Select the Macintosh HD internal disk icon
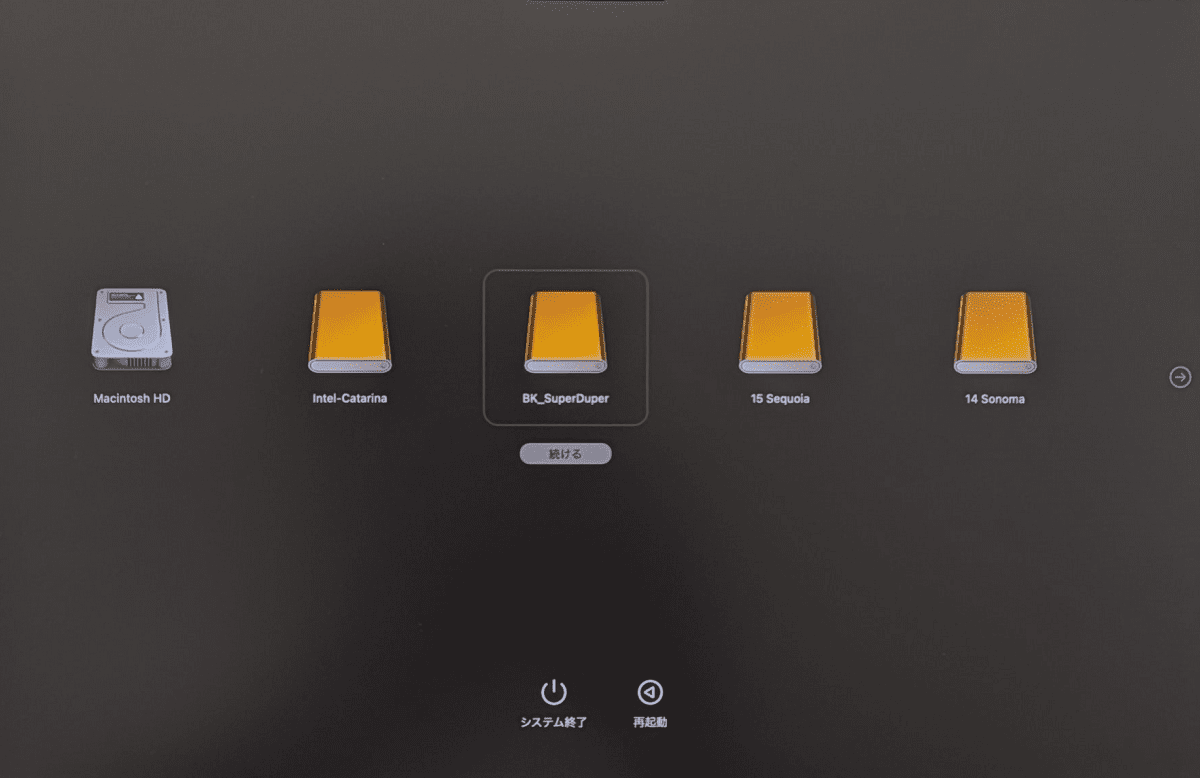The width and height of the screenshot is (1200, 778). coord(131,329)
